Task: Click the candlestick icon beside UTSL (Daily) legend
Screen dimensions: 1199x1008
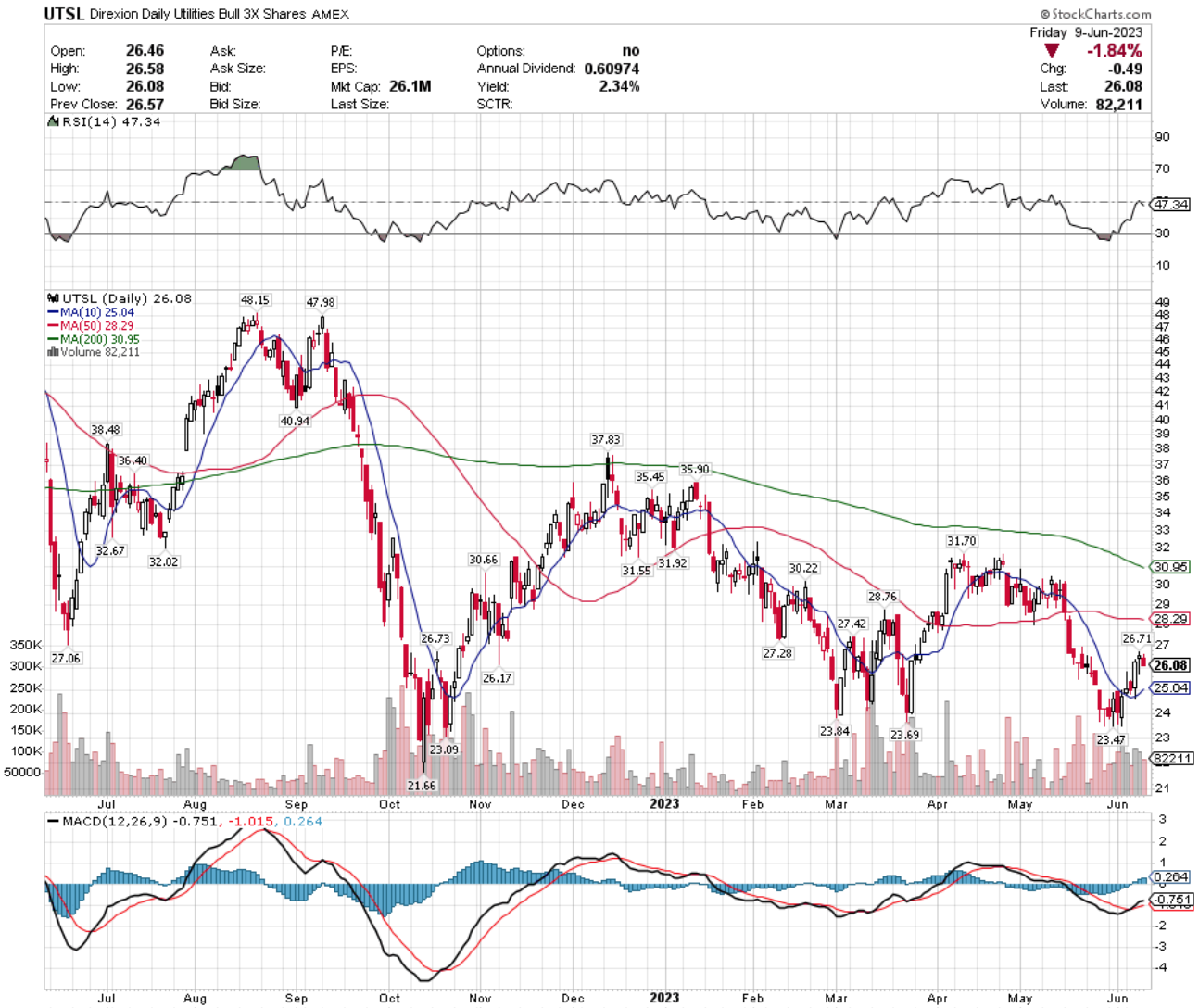Action: 52,298
